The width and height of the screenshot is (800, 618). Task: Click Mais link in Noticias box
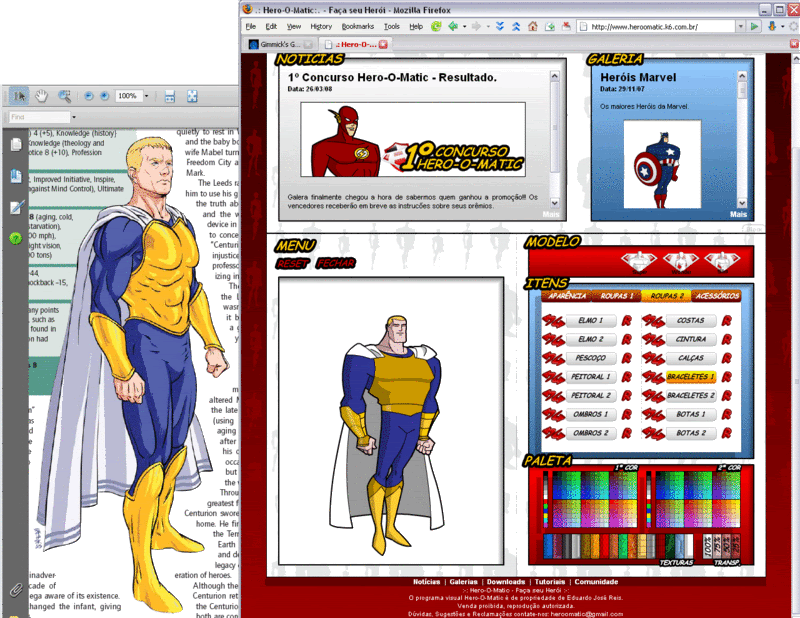click(551, 214)
